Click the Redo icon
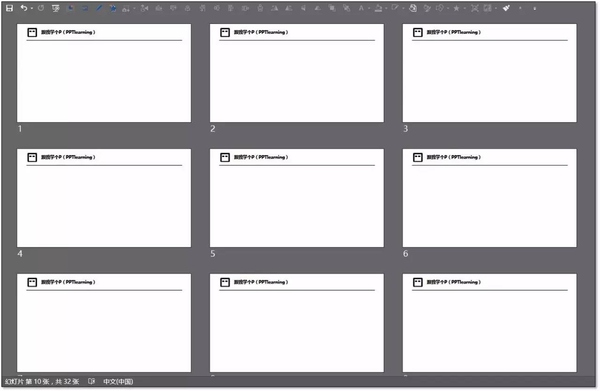Image resolution: width=600 pixels, height=391 pixels. tap(41, 8)
